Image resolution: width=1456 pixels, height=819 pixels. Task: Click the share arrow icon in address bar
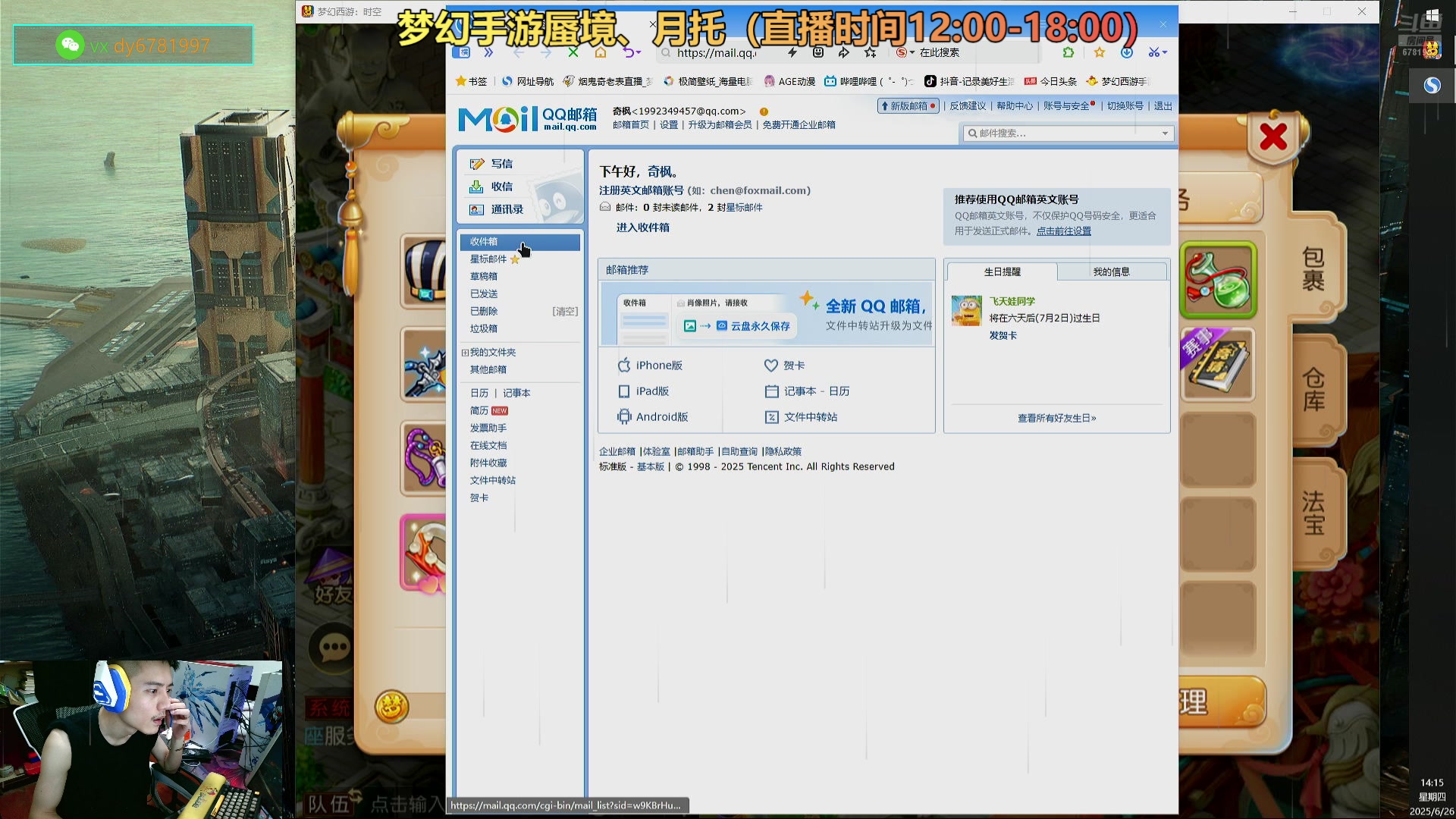pos(844,52)
